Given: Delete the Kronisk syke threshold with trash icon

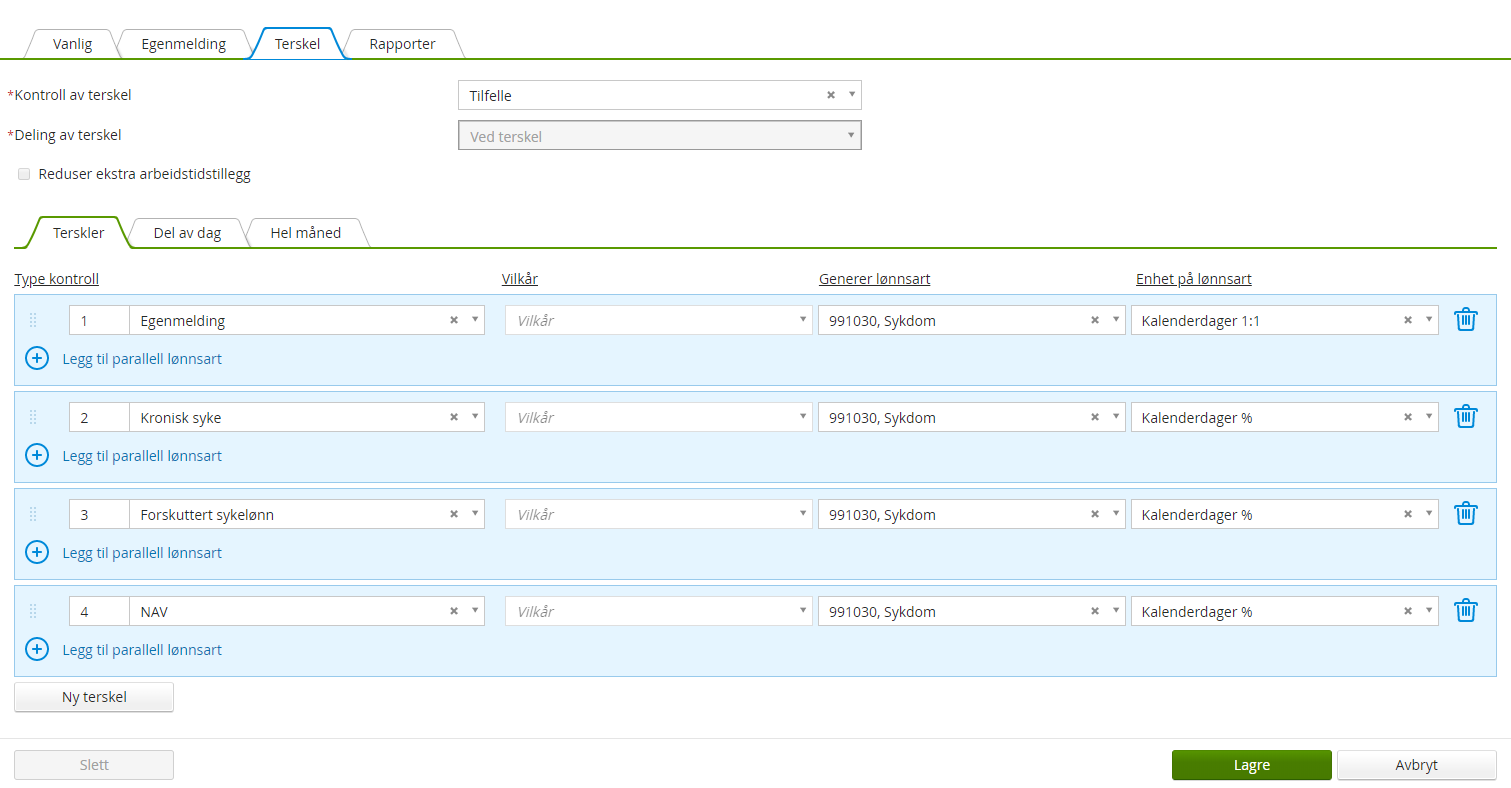Looking at the screenshot, I should coord(1465,417).
